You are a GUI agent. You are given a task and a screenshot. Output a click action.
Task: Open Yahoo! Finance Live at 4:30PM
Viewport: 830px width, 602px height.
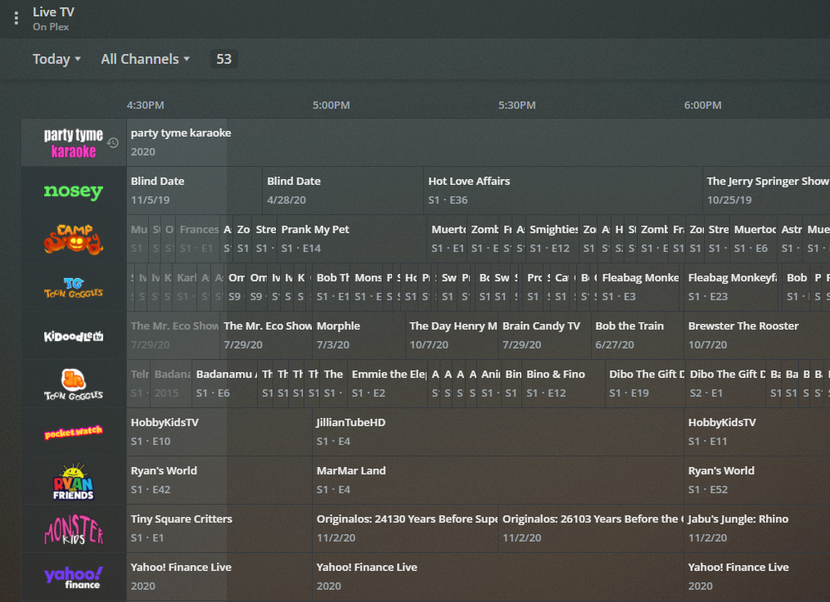[219, 576]
